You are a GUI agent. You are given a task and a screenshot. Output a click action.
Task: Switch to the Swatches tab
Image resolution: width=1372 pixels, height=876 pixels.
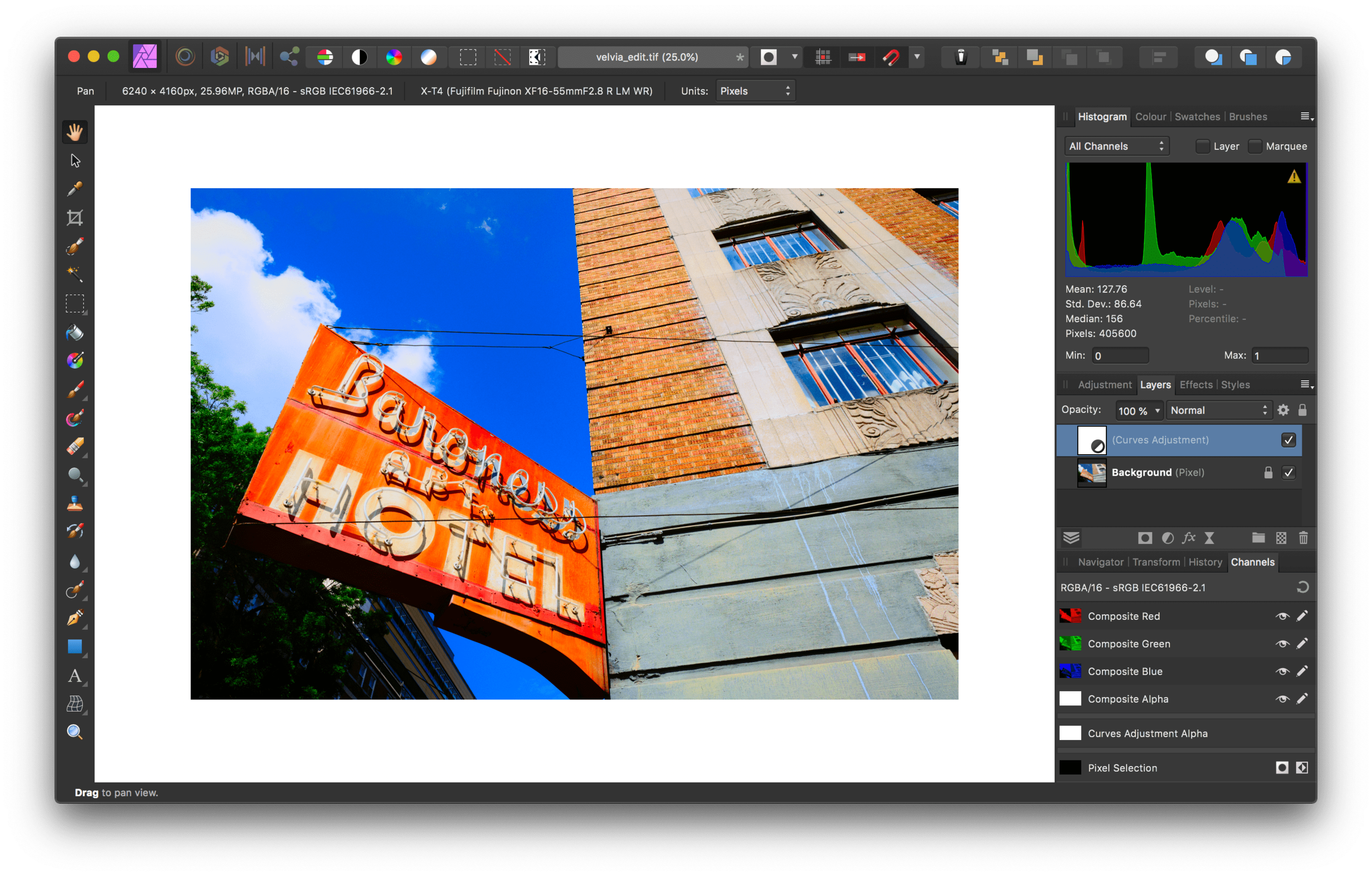tap(1197, 117)
